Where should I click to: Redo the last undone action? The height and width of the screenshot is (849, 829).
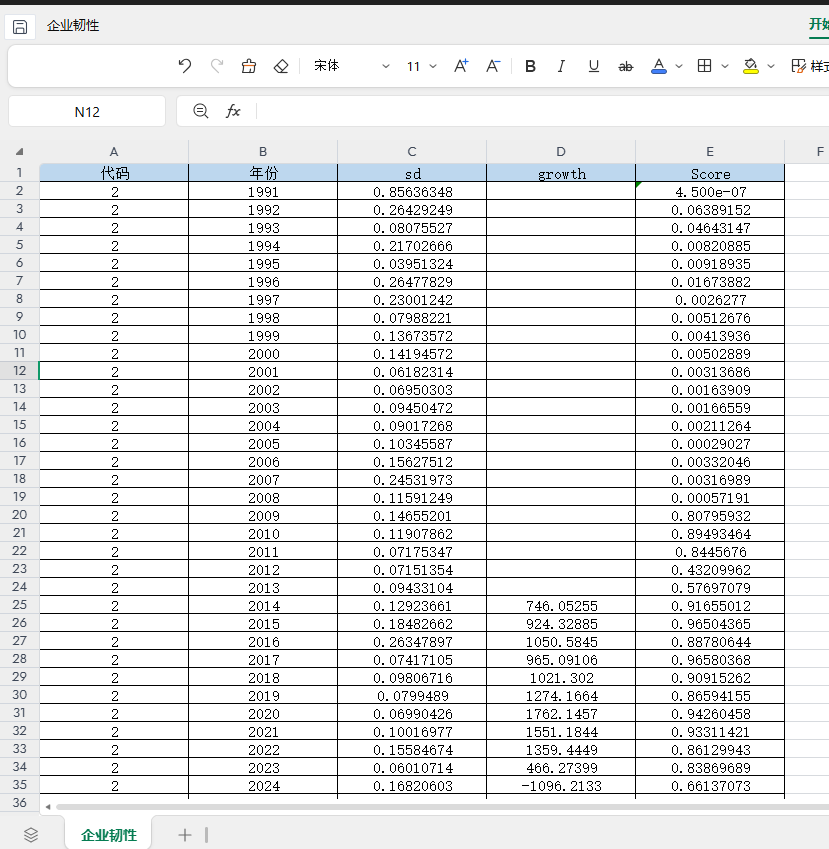(x=217, y=66)
